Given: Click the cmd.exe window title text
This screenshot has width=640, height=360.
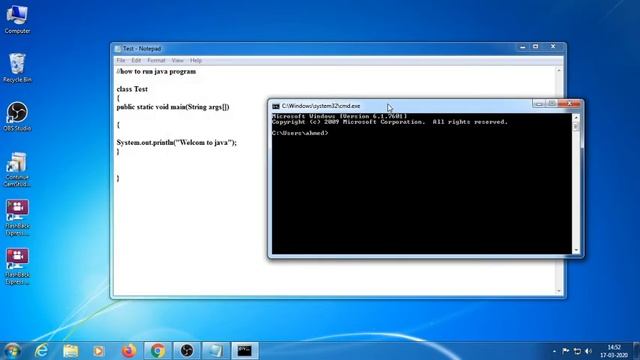Looking at the screenshot, I should [x=321, y=106].
